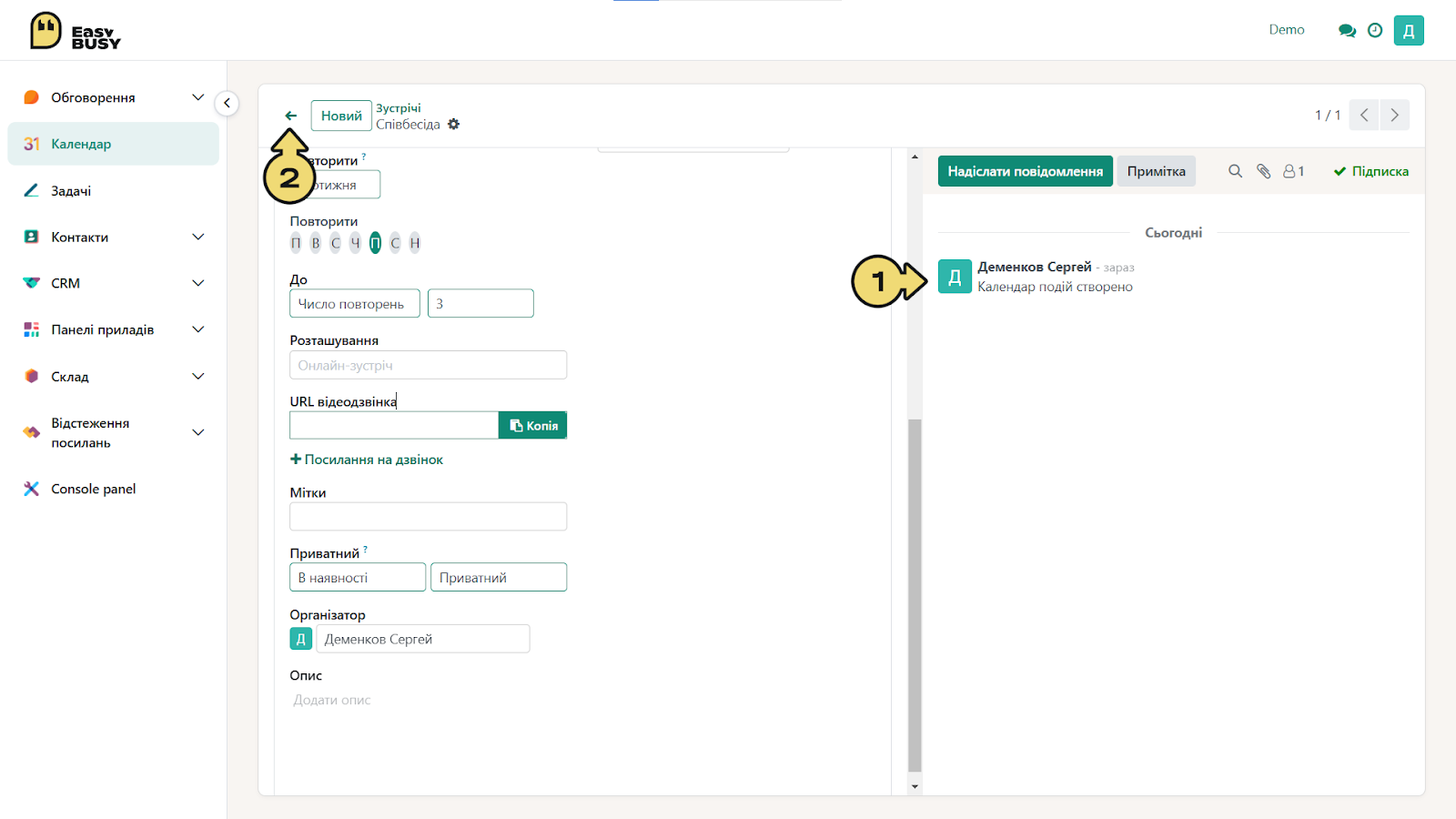Click the Контакти sidebar icon
1456x819 pixels.
click(31, 237)
